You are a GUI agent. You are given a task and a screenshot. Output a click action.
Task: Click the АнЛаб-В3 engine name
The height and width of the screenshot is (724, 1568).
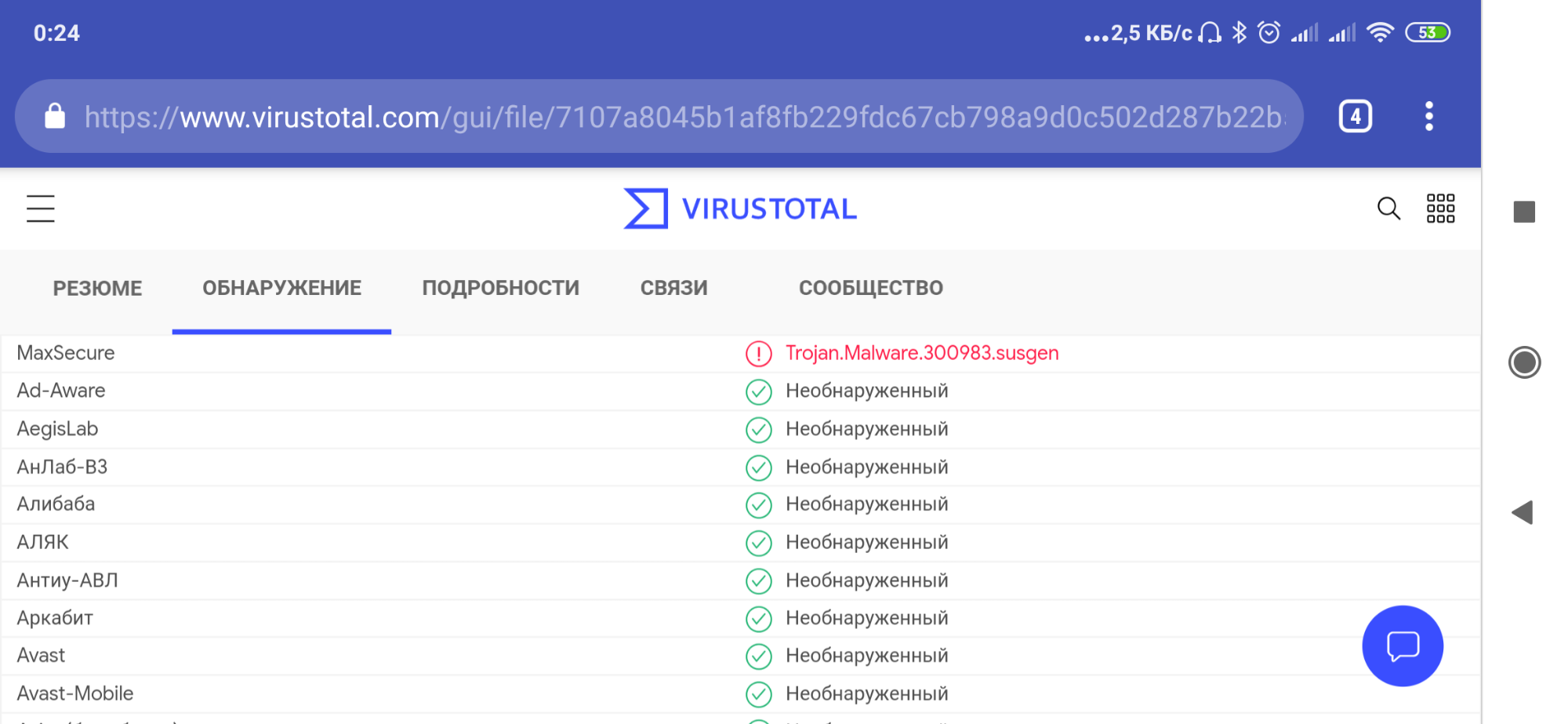62,467
